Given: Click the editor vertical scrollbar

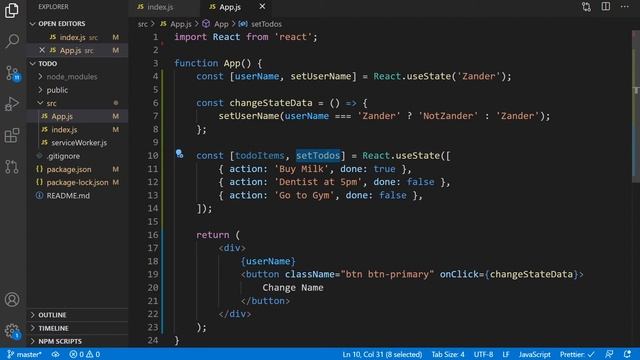Looking at the screenshot, I should (636, 106).
